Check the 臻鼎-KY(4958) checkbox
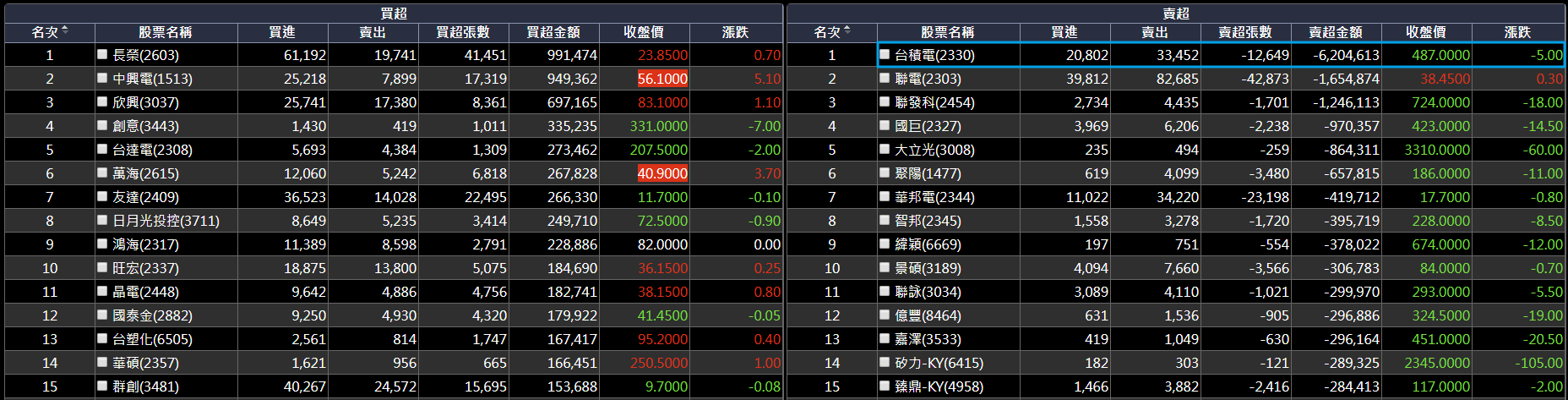1568x400 pixels. pos(885,386)
